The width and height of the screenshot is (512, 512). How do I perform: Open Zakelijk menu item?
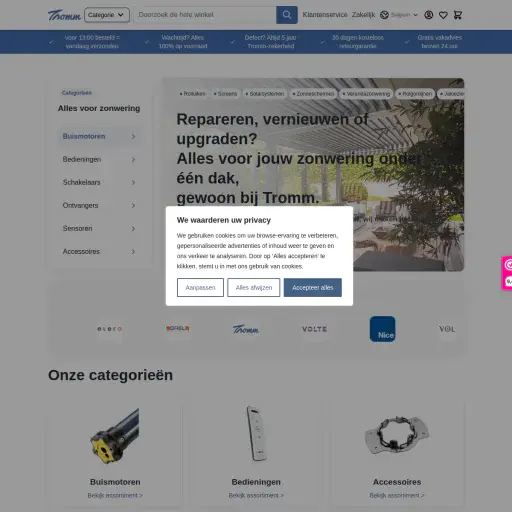(363, 15)
